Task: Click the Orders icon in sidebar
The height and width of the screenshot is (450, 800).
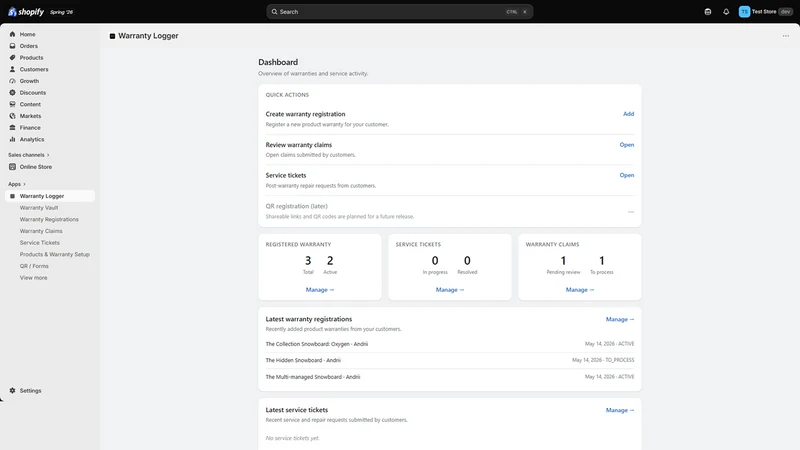Action: 12,46
